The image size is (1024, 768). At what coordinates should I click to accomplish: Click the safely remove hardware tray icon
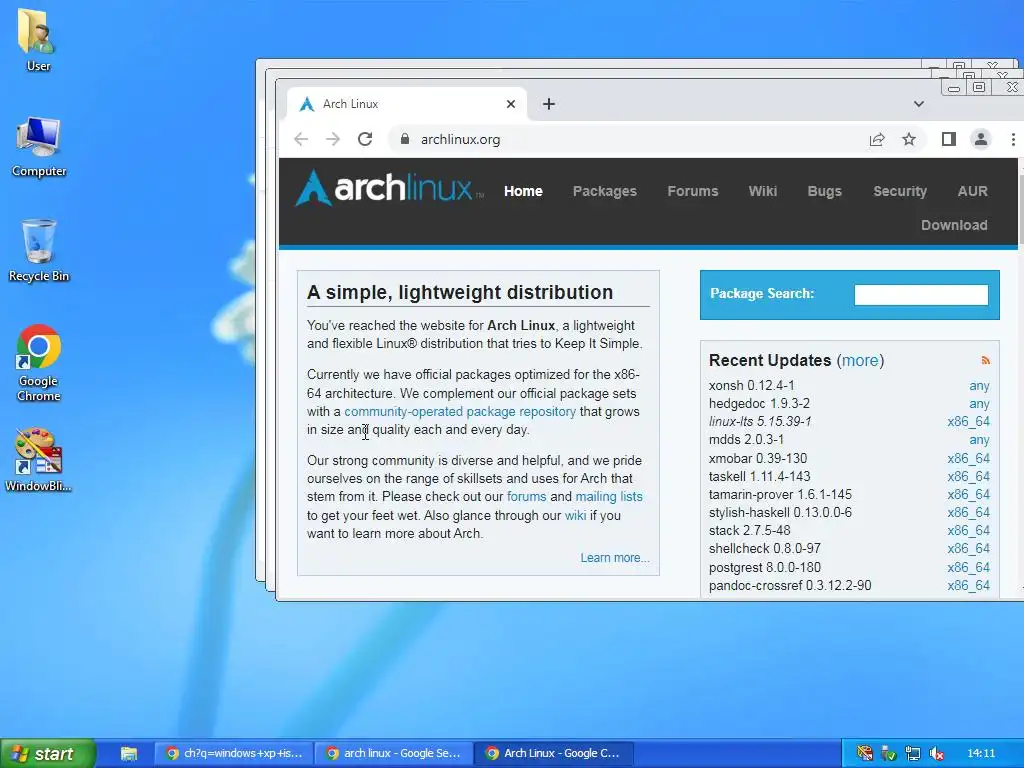[889, 754]
